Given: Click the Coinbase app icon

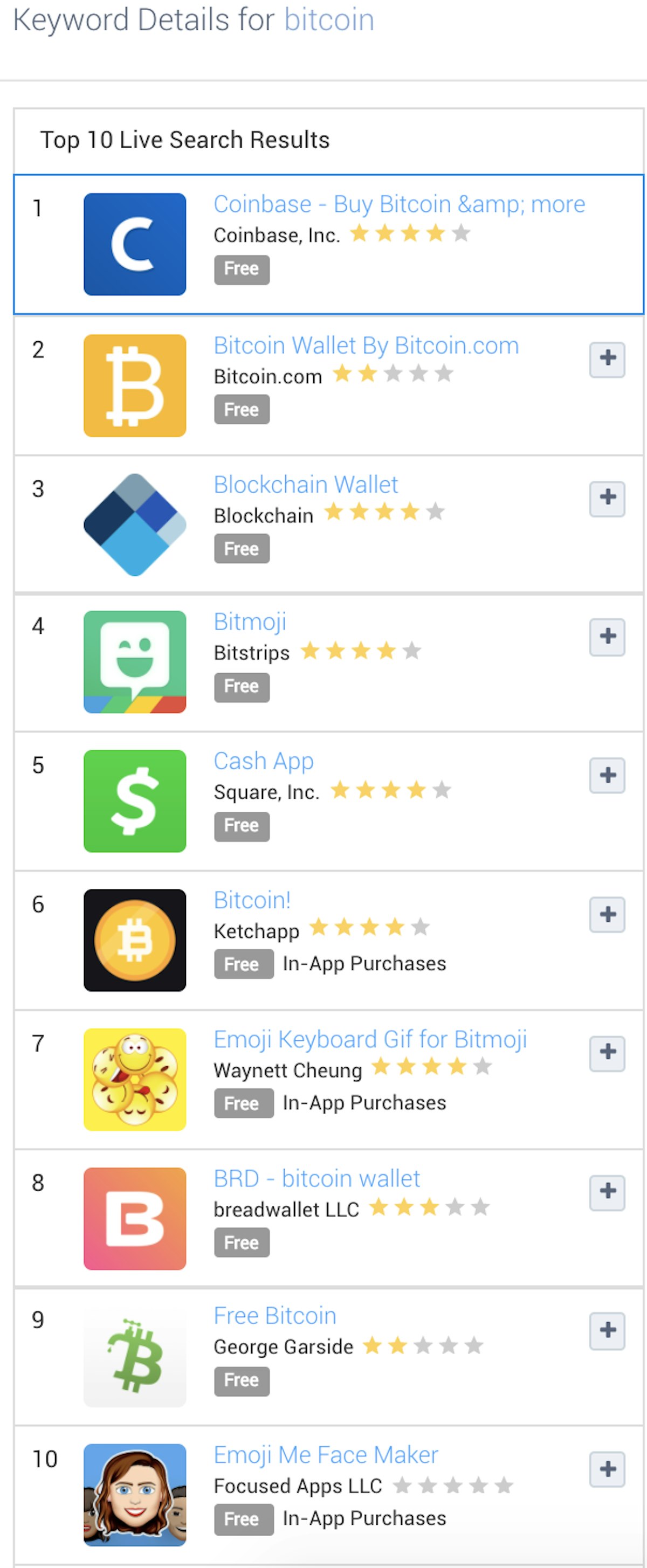Looking at the screenshot, I should click(x=134, y=244).
